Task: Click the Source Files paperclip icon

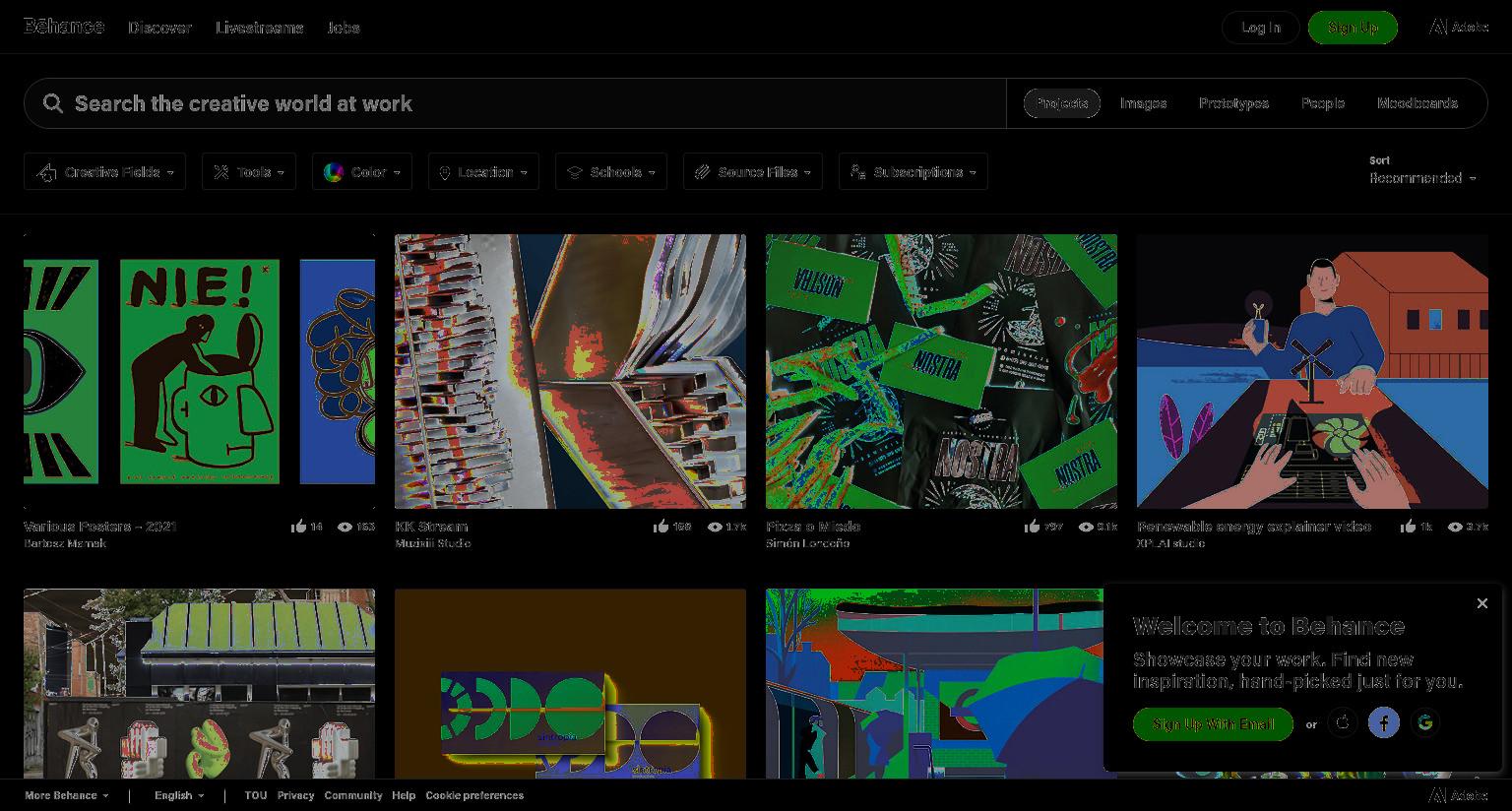Action: 702,172
